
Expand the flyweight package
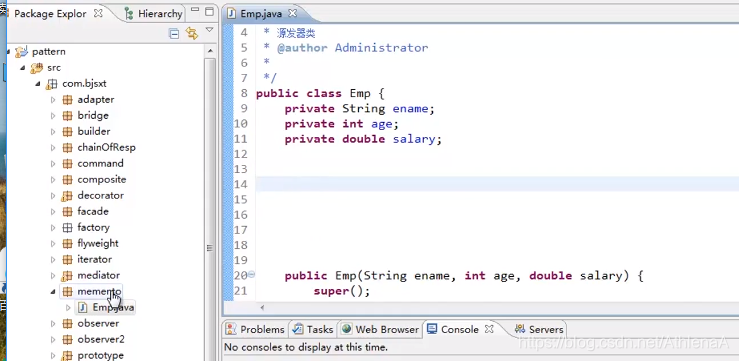click(53, 244)
